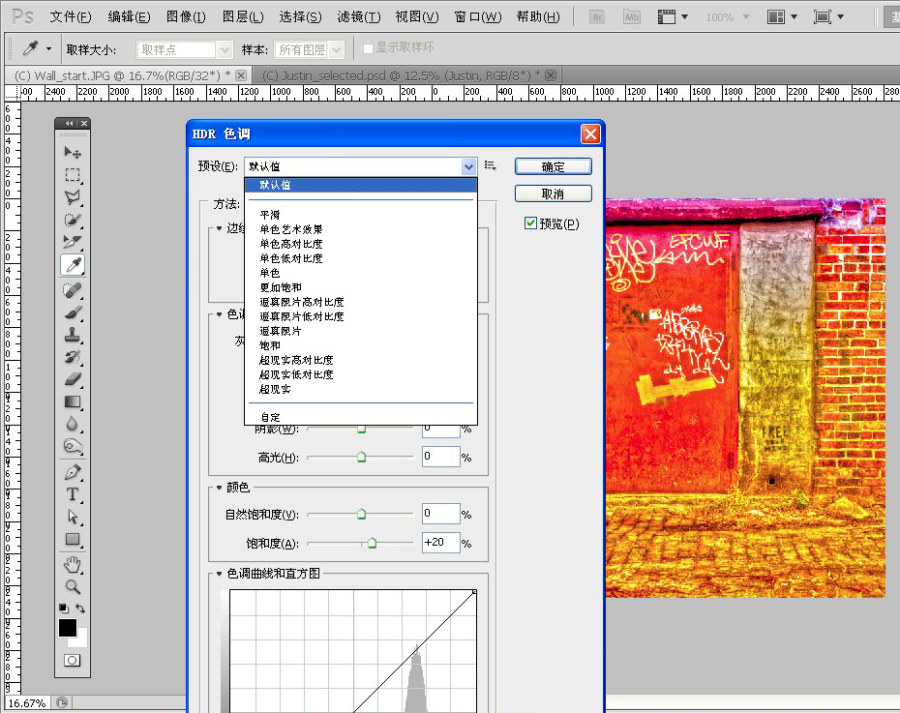Click the 饱和度 value field showing +20
The height and width of the screenshot is (713, 900).
pyautogui.click(x=441, y=542)
